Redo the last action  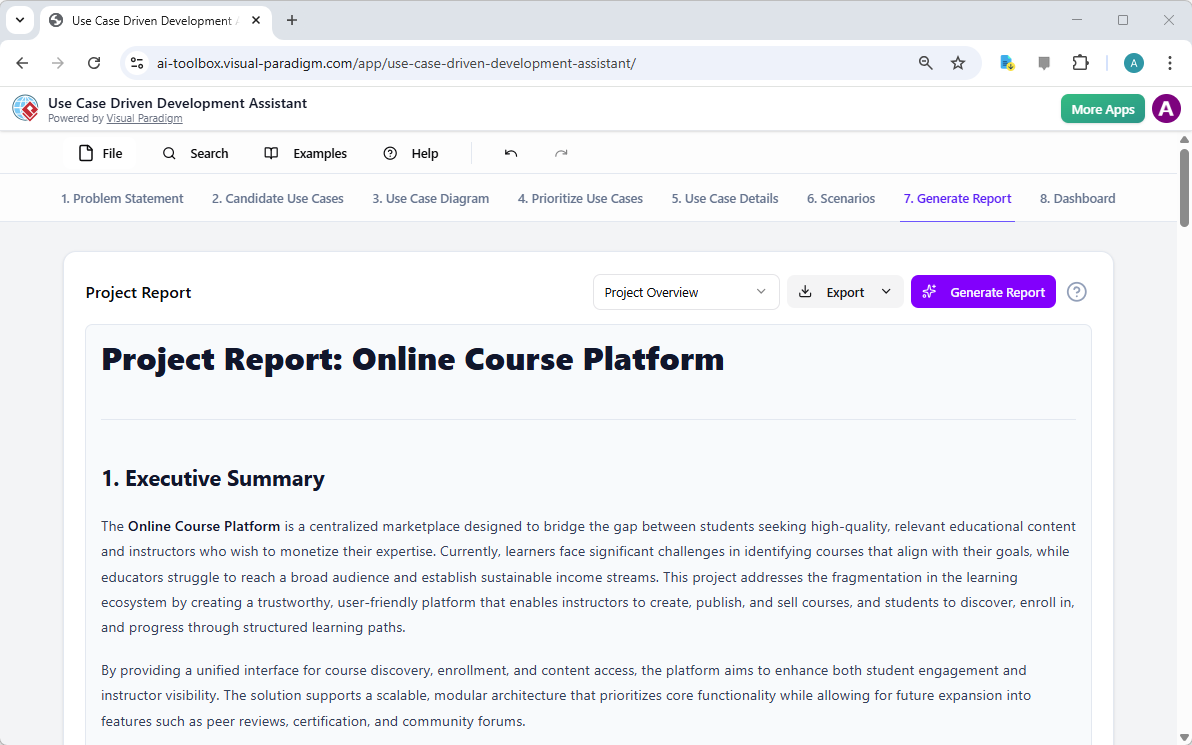[x=561, y=153]
